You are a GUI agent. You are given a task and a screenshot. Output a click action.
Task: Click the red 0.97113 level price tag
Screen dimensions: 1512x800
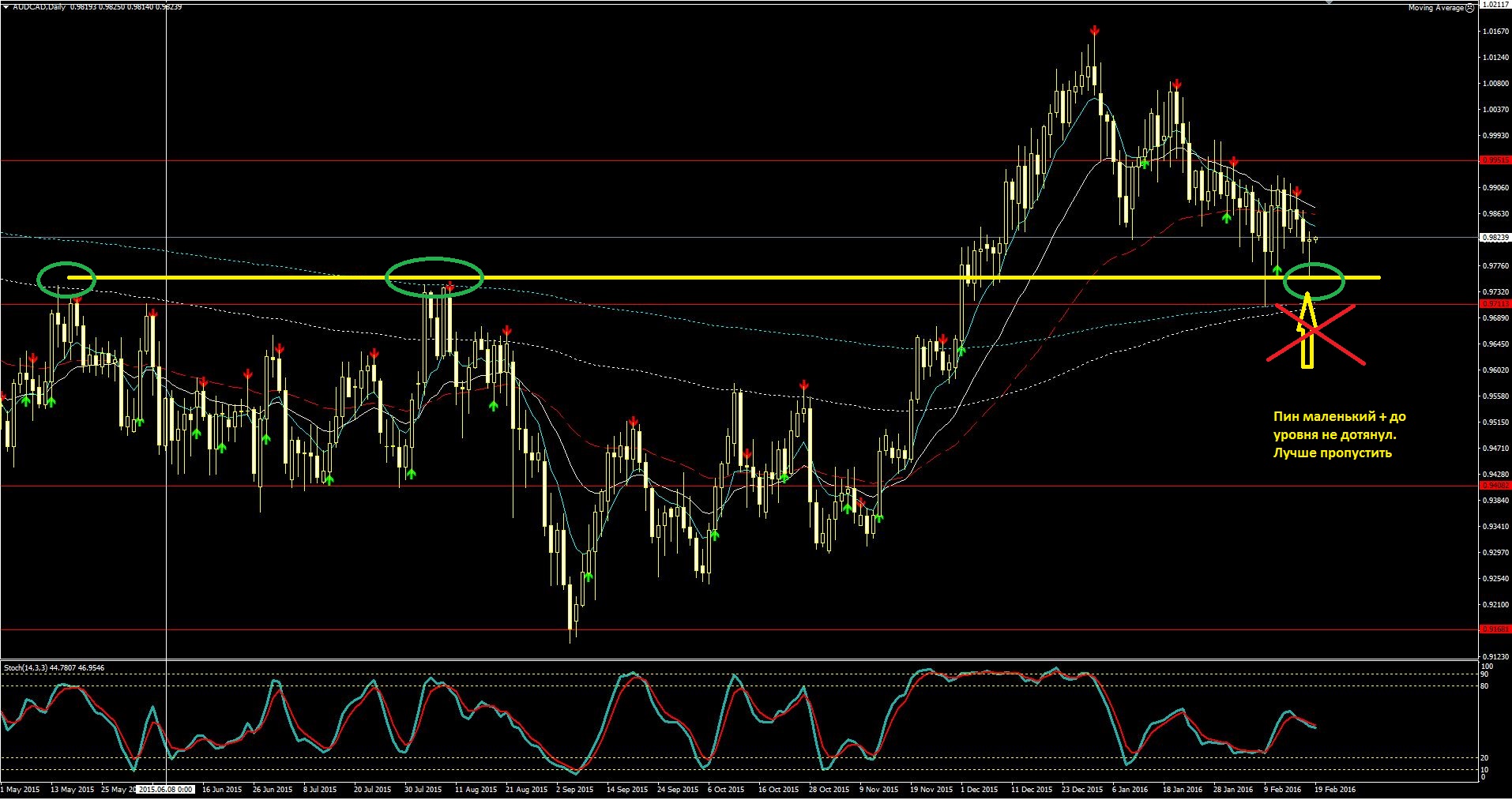pyautogui.click(x=1495, y=304)
